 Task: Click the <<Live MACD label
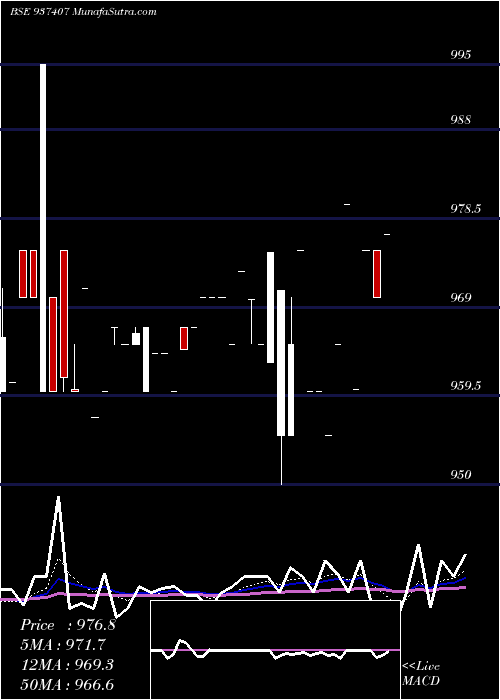421,673
